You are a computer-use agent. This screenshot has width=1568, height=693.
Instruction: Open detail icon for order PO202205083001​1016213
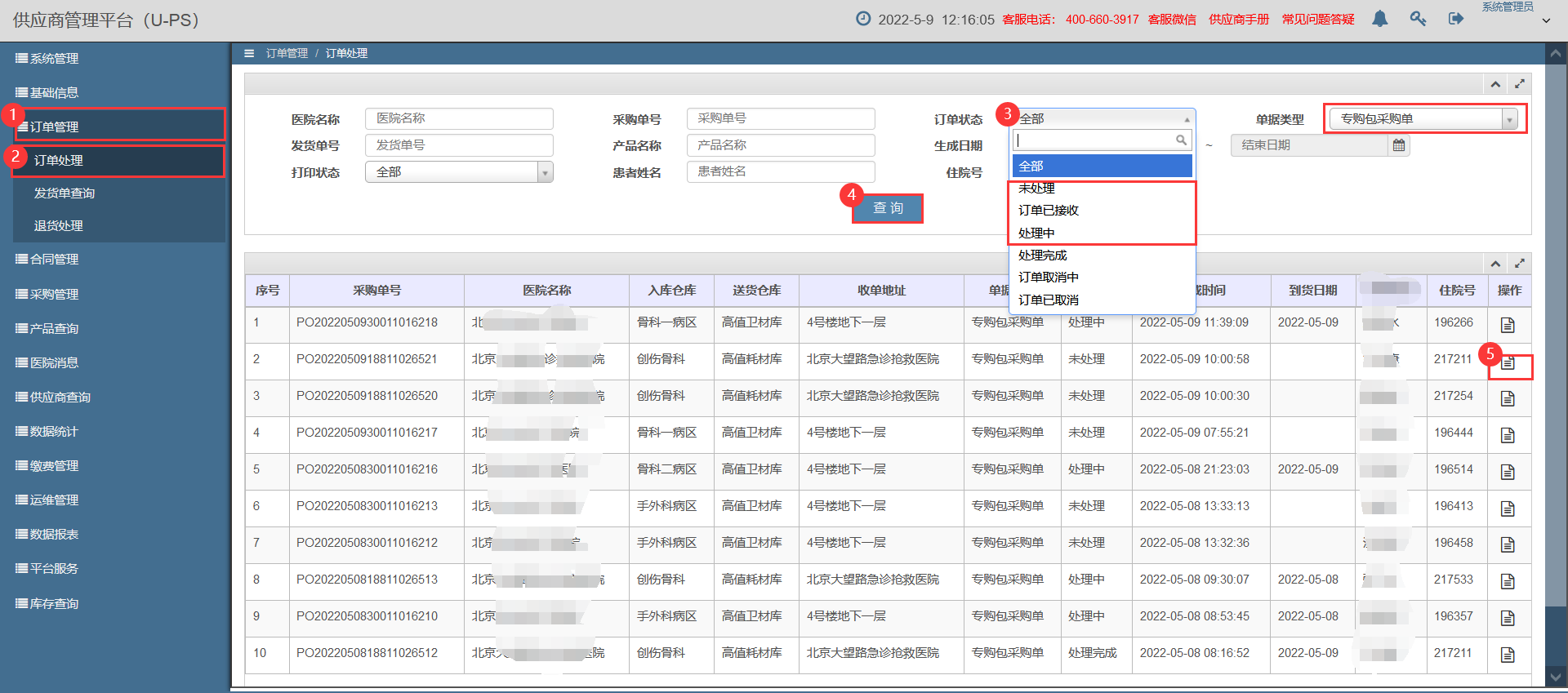pyautogui.click(x=1508, y=509)
